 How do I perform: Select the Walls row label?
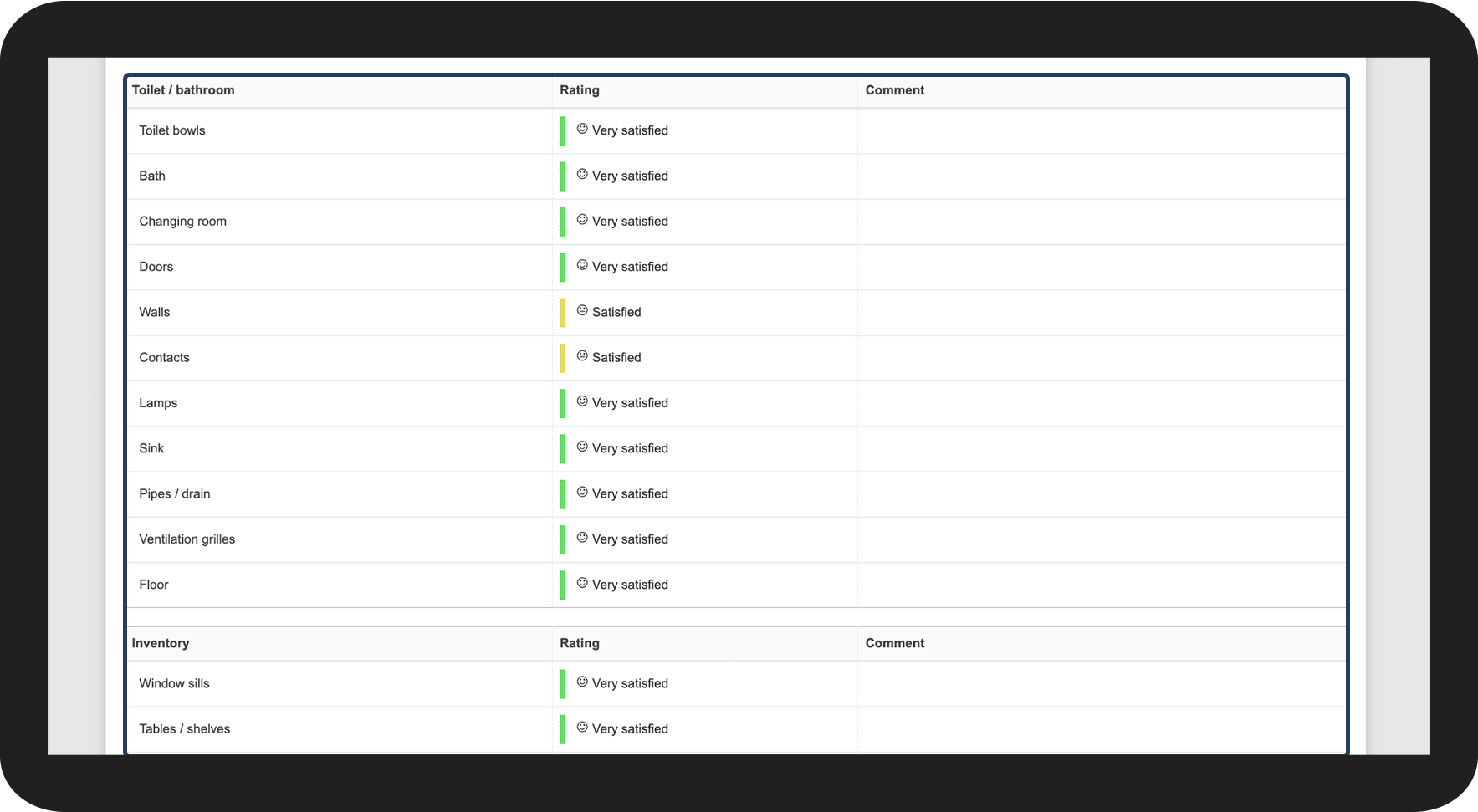pyautogui.click(x=155, y=312)
